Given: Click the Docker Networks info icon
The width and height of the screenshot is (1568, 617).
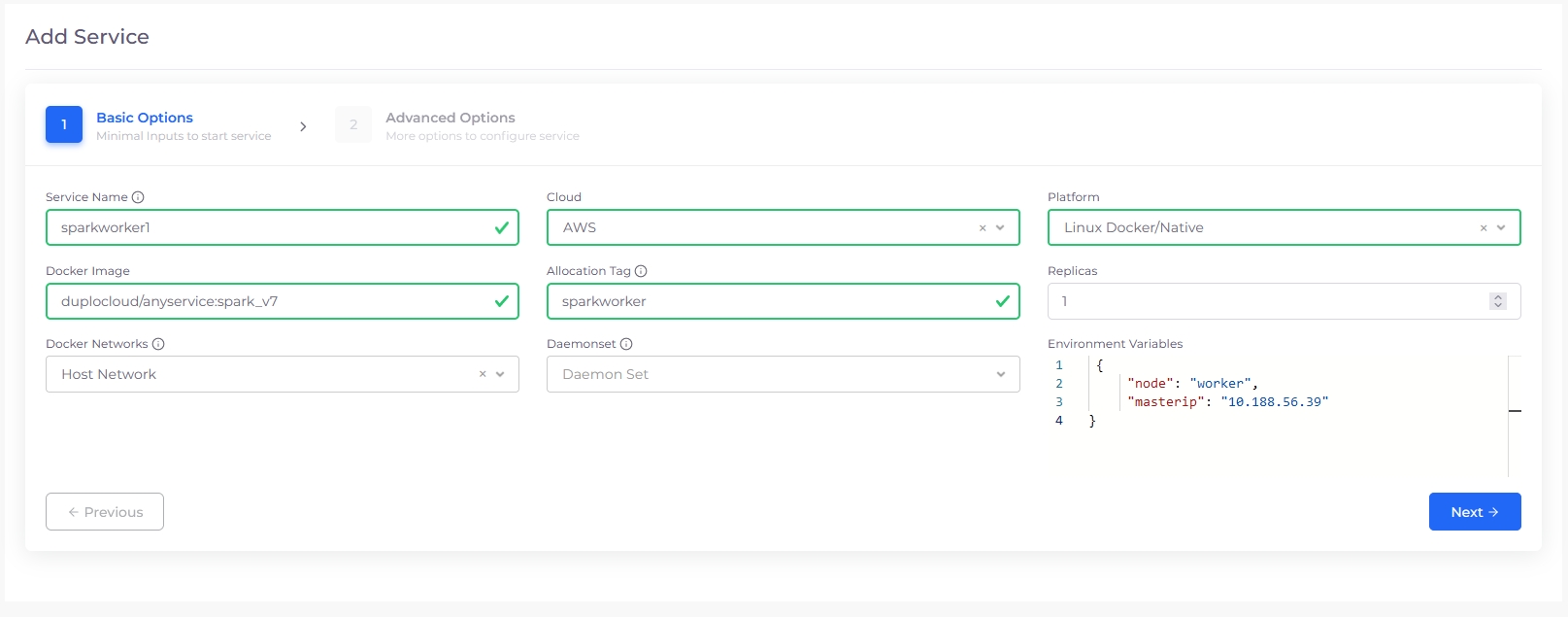Looking at the screenshot, I should (158, 344).
